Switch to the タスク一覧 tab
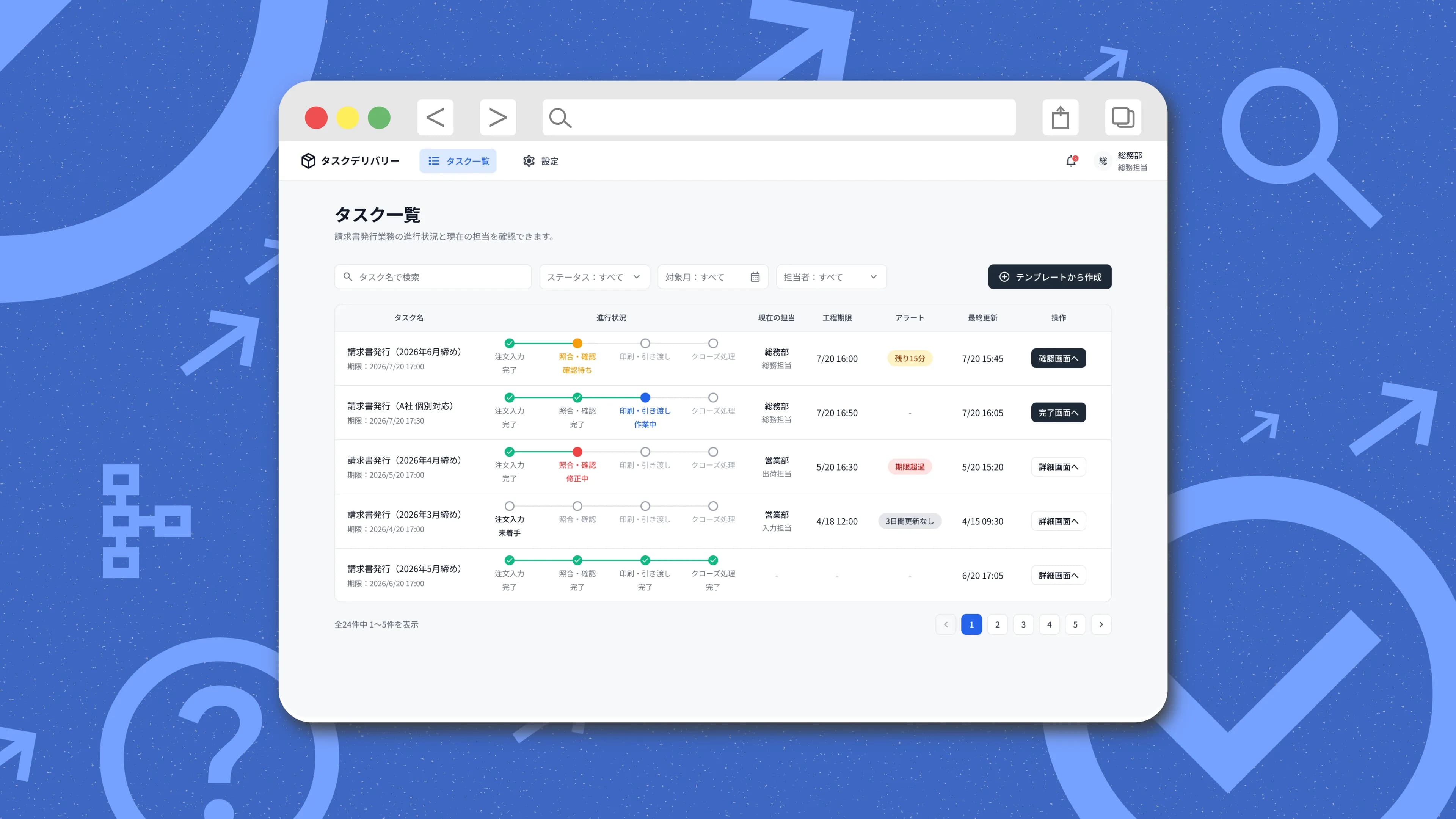This screenshot has width=1456, height=819. pos(458,161)
